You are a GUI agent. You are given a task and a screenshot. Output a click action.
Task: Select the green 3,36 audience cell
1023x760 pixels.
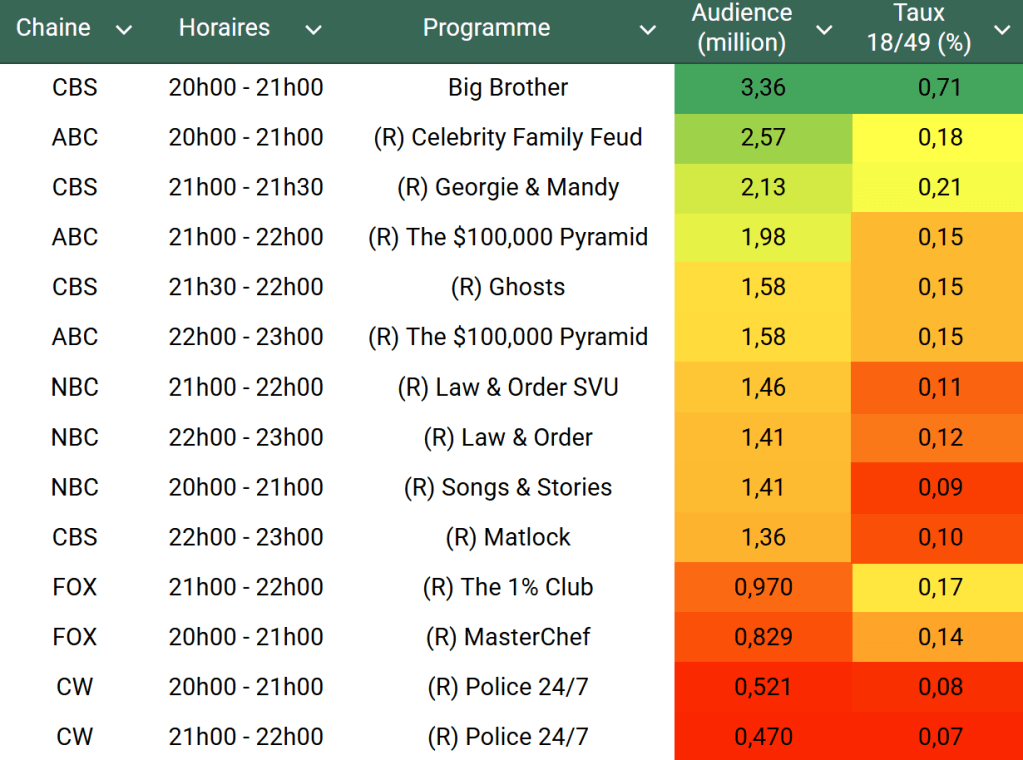(763, 88)
